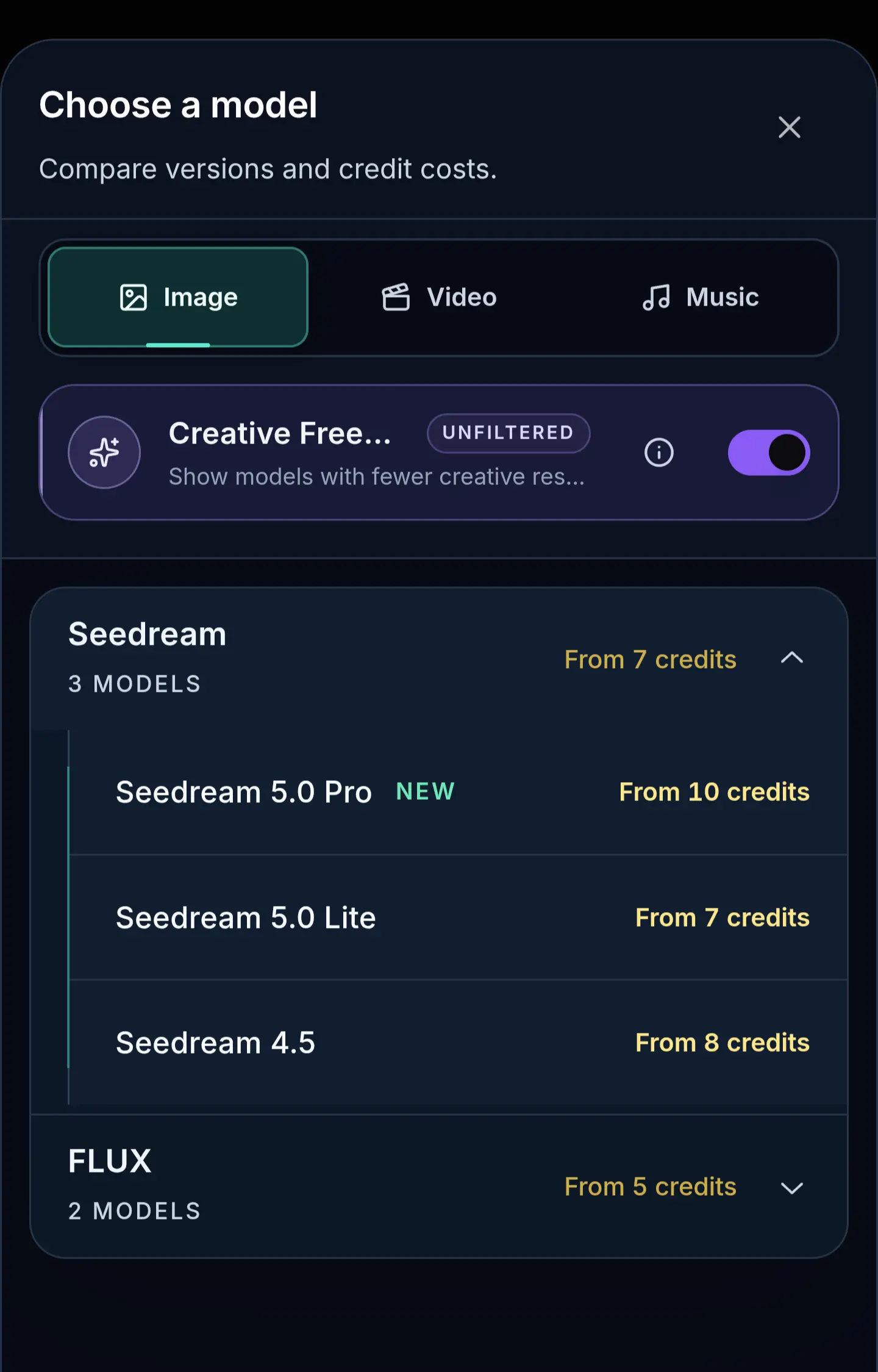
Task: Click the From 10 credits price label
Action: point(715,792)
